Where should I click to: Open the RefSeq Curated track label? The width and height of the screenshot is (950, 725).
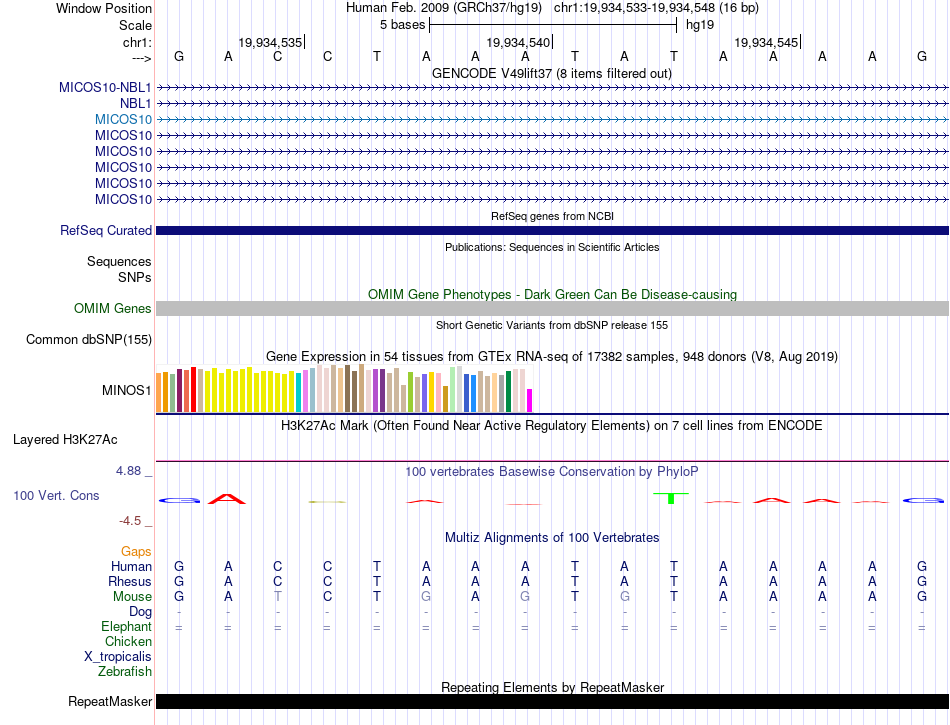(106, 231)
